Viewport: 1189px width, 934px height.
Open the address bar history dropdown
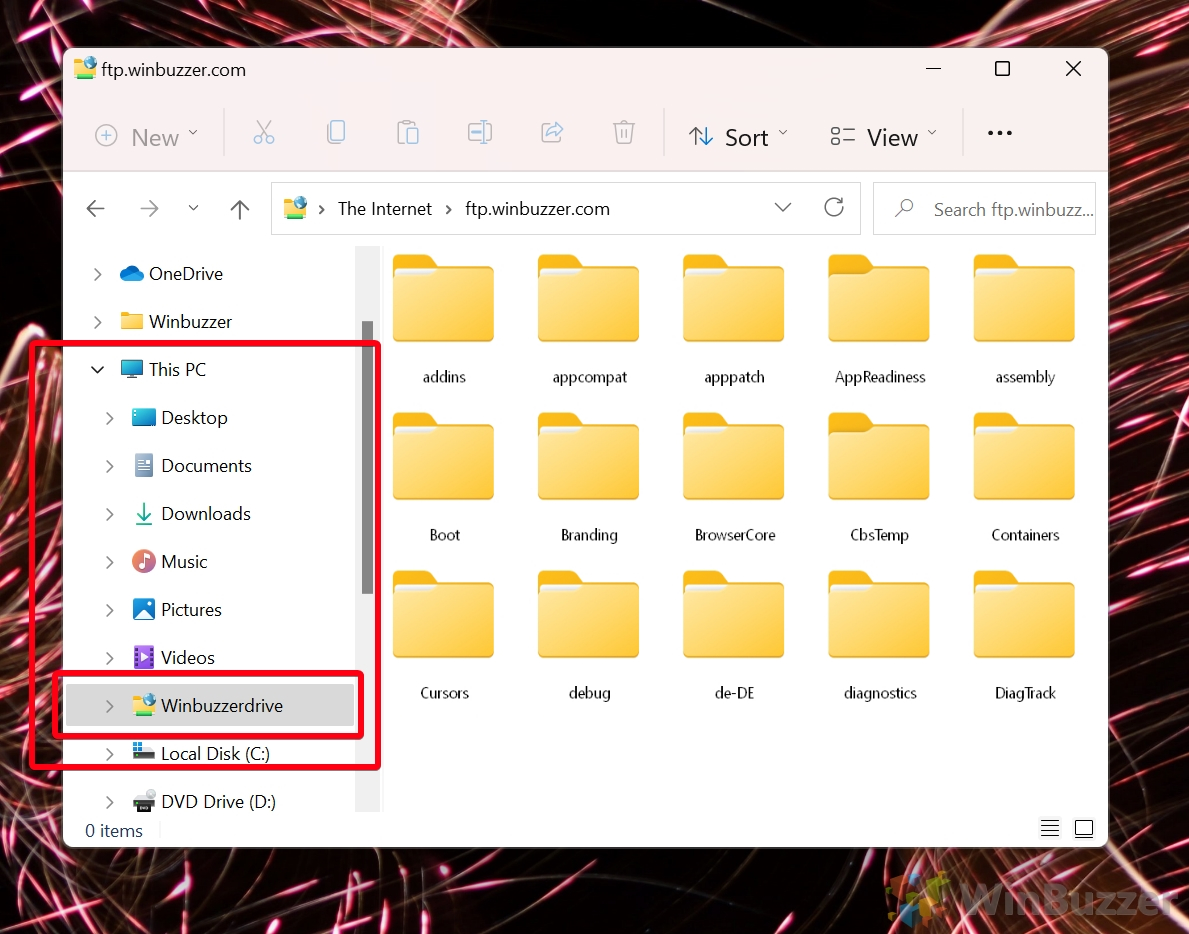click(783, 208)
